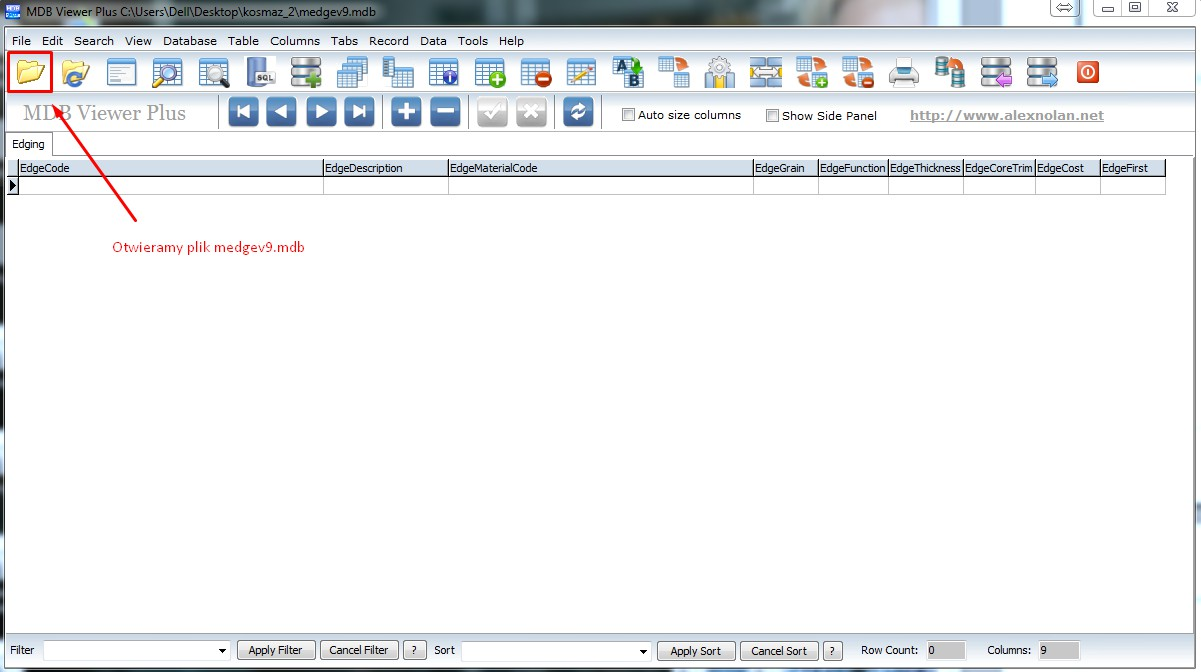
Task: Click the printer icon in the toolbar
Action: [904, 72]
